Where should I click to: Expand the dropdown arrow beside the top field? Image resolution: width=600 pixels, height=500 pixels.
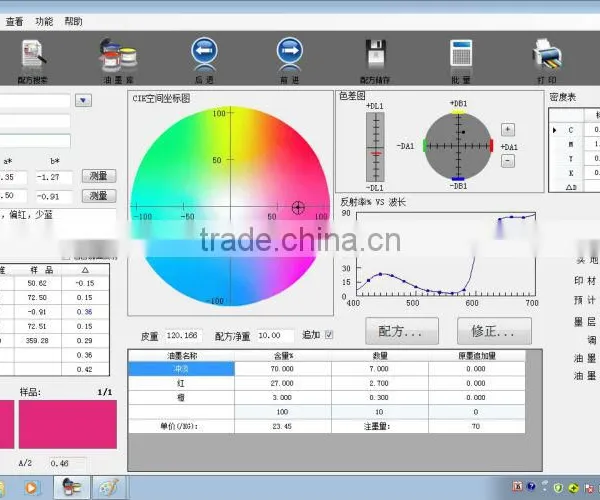pyautogui.click(x=83, y=101)
